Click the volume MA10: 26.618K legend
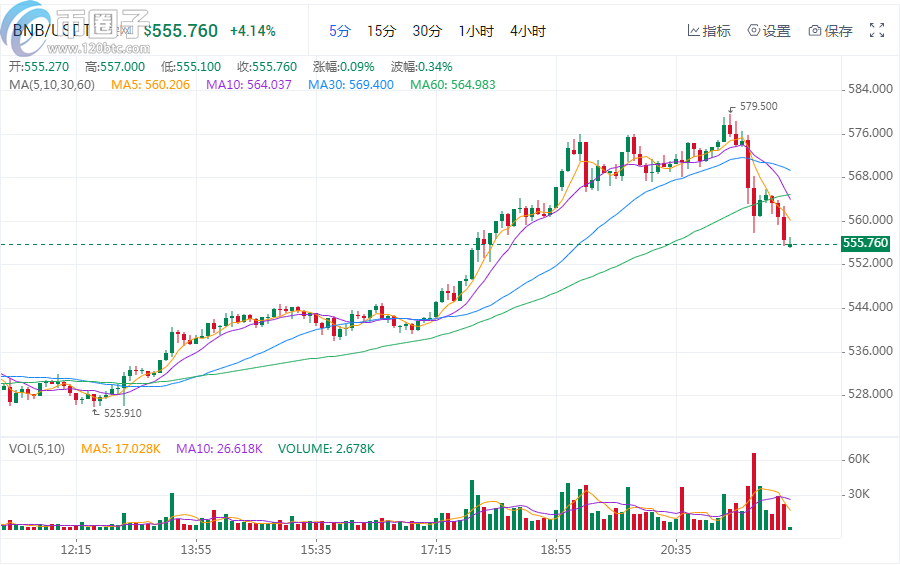The image size is (900, 565). click(219, 449)
